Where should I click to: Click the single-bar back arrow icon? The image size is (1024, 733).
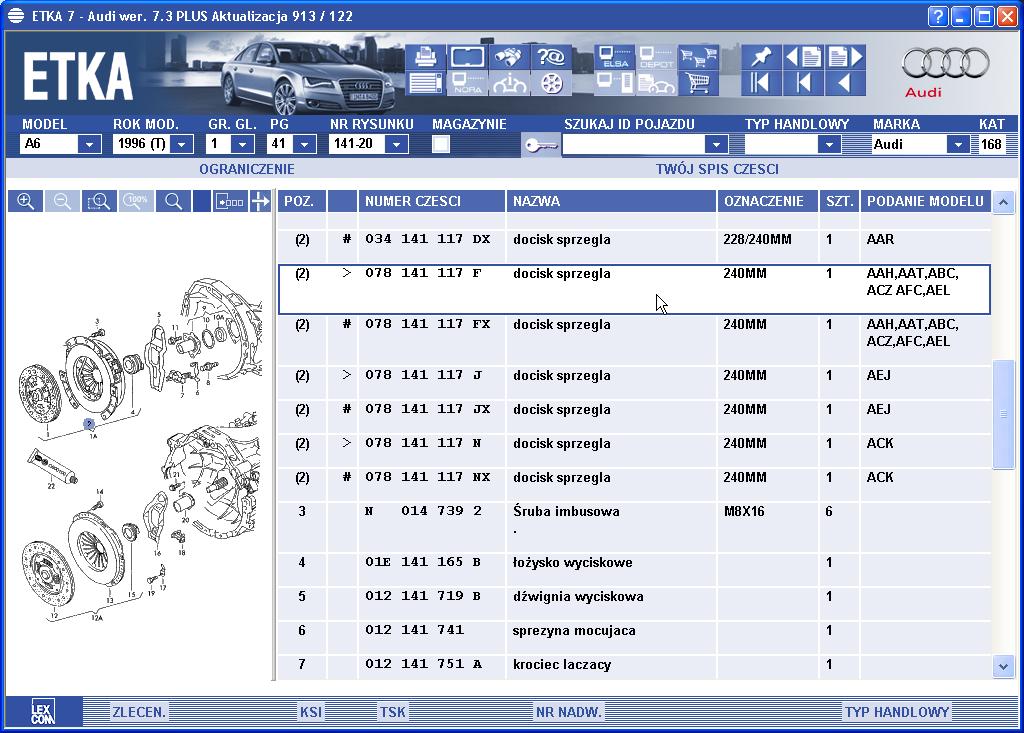803,84
